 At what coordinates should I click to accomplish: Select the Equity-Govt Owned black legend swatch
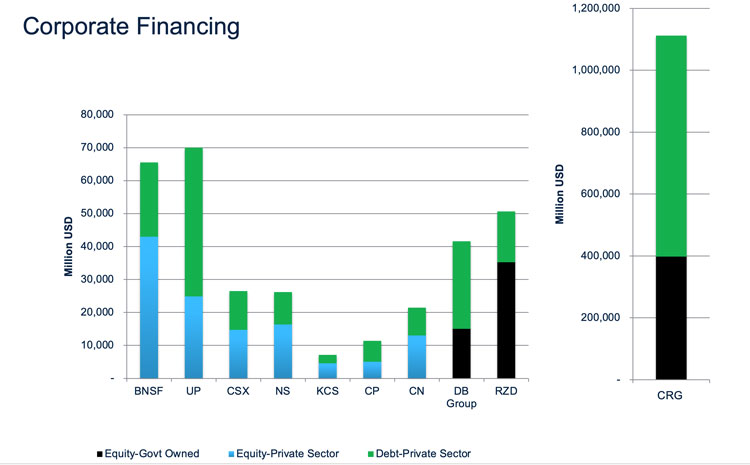point(99,454)
